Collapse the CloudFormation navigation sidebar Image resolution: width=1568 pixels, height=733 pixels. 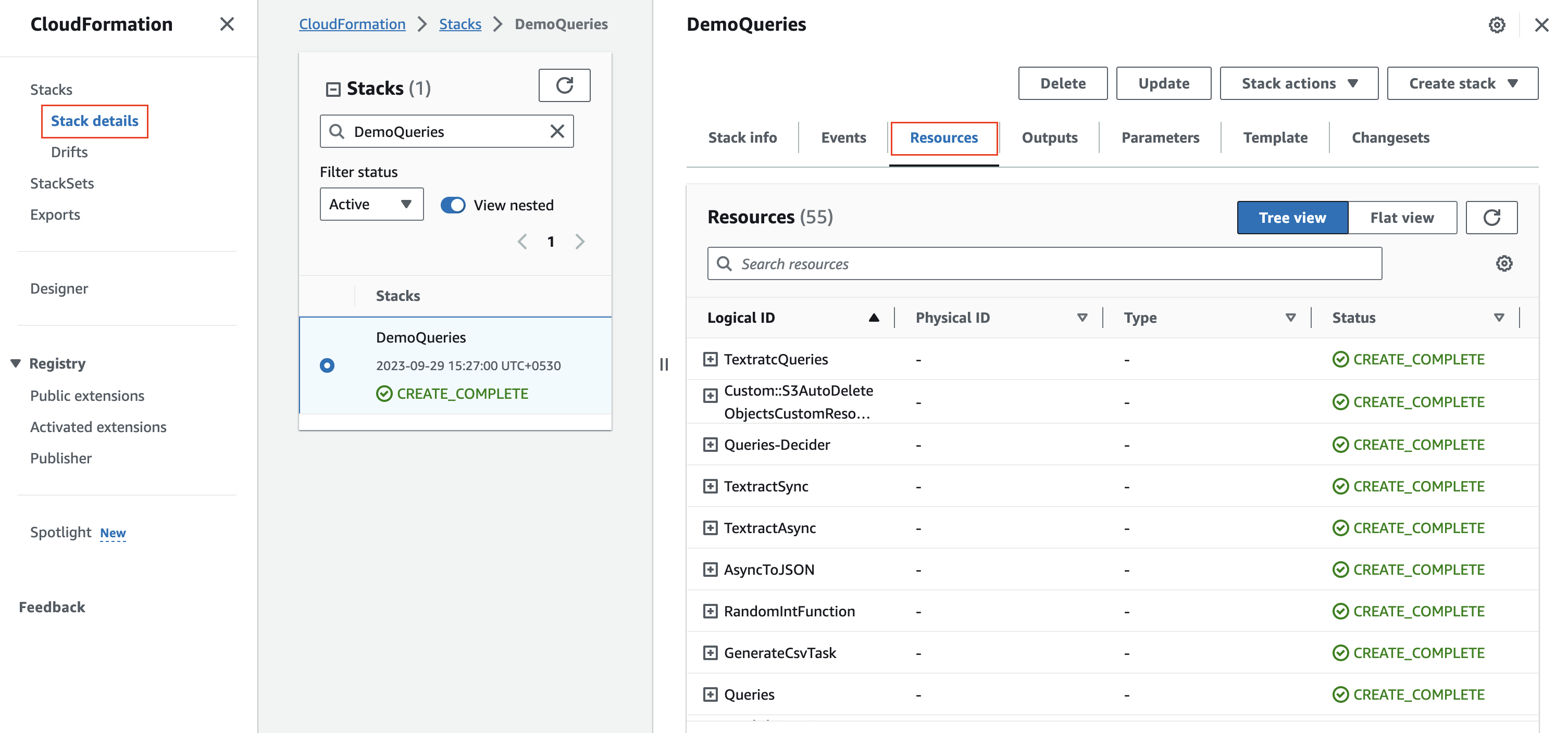(227, 24)
